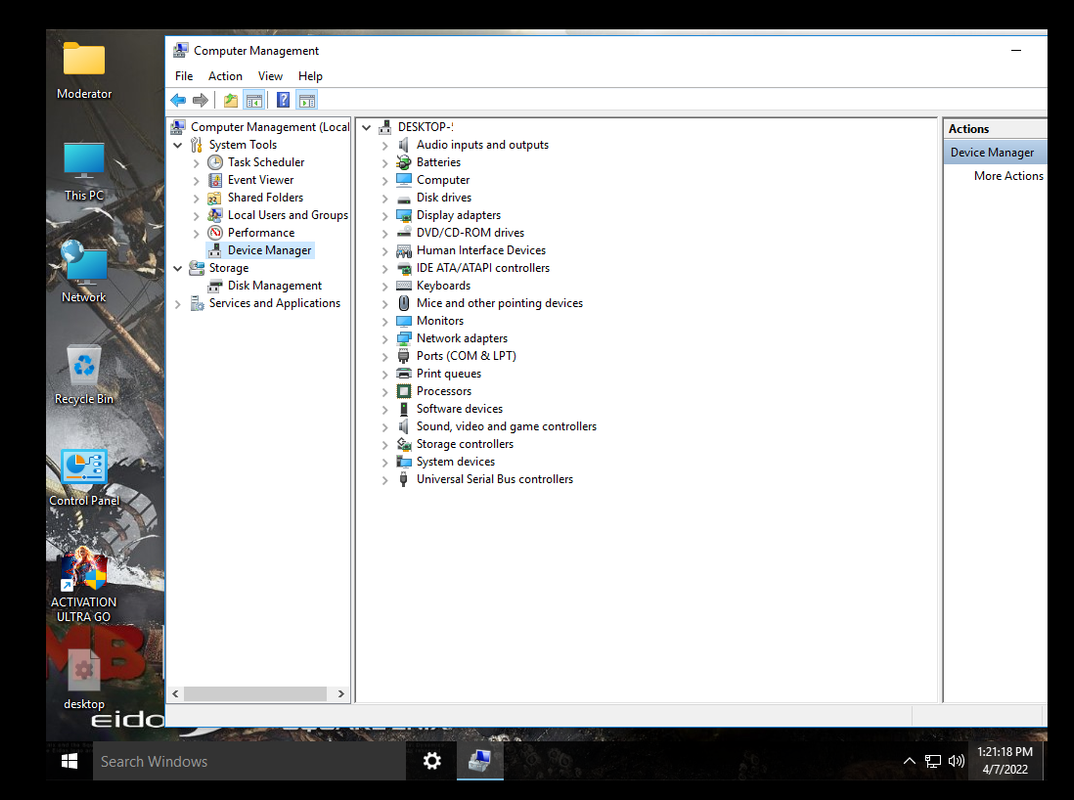Select the Moderator folder desktop icon
Viewport: 1074px width, 800px height.
(x=84, y=71)
